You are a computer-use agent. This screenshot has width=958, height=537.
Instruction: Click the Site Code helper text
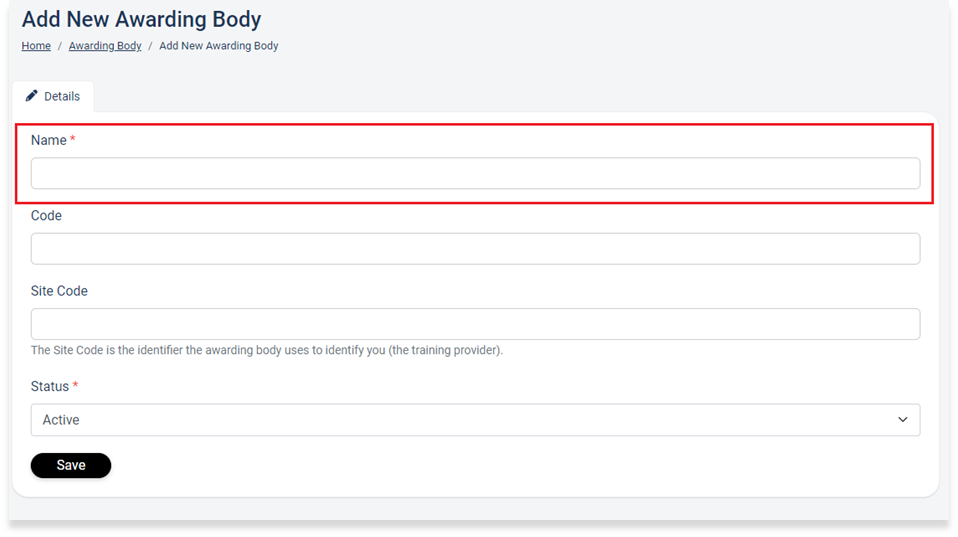[267, 350]
